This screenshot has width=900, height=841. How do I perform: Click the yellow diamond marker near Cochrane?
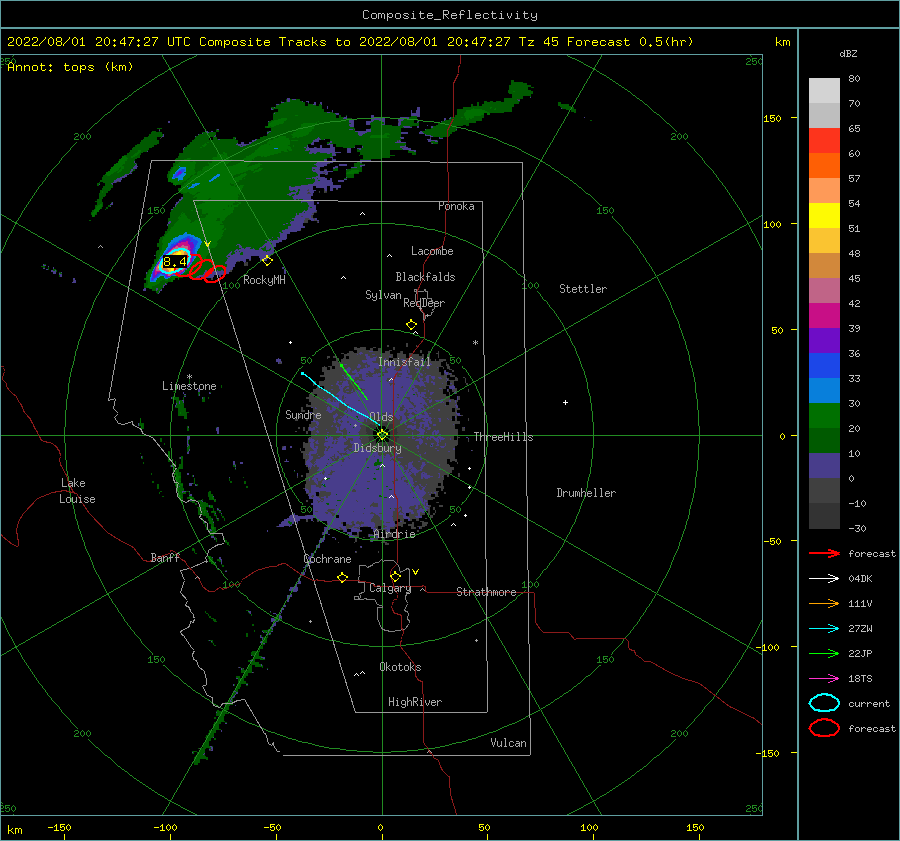pyautogui.click(x=343, y=577)
